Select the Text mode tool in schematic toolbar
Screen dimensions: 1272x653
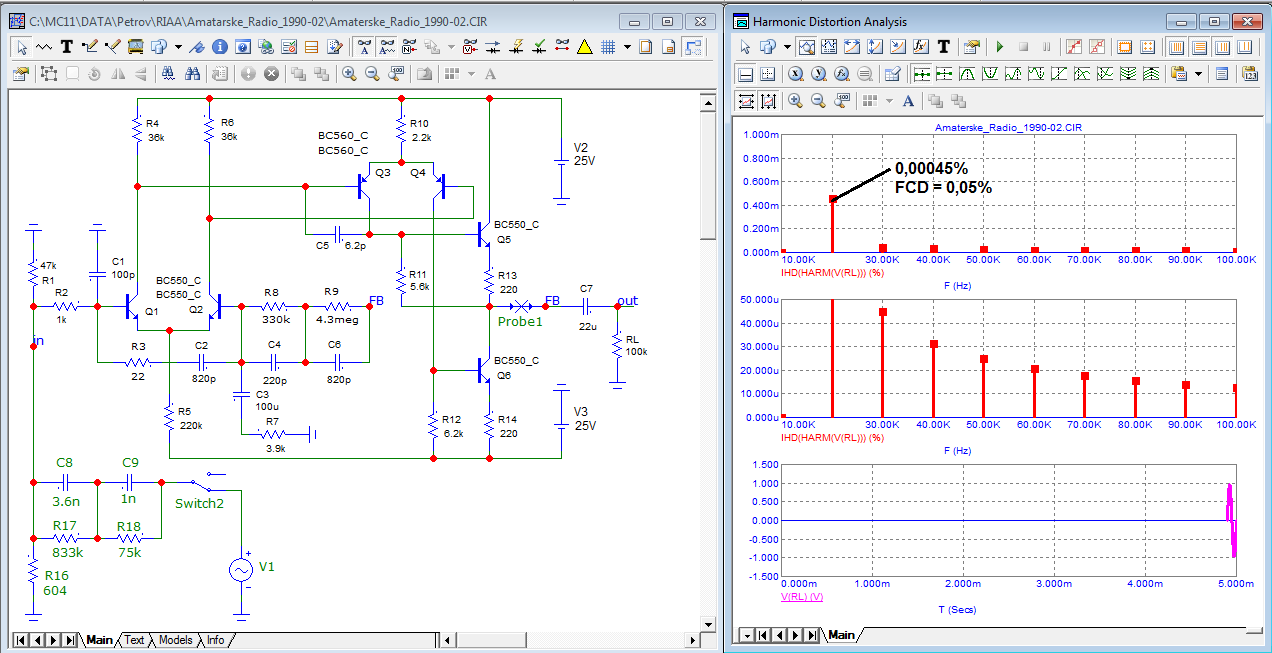[x=67, y=46]
